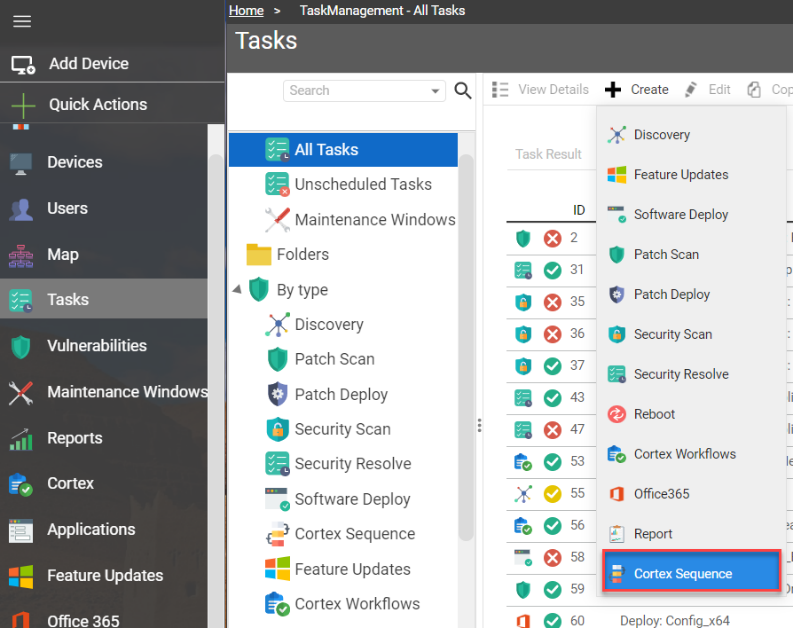Click the failed status icon for task 2
Image resolution: width=793 pixels, height=628 pixels.
(552, 238)
